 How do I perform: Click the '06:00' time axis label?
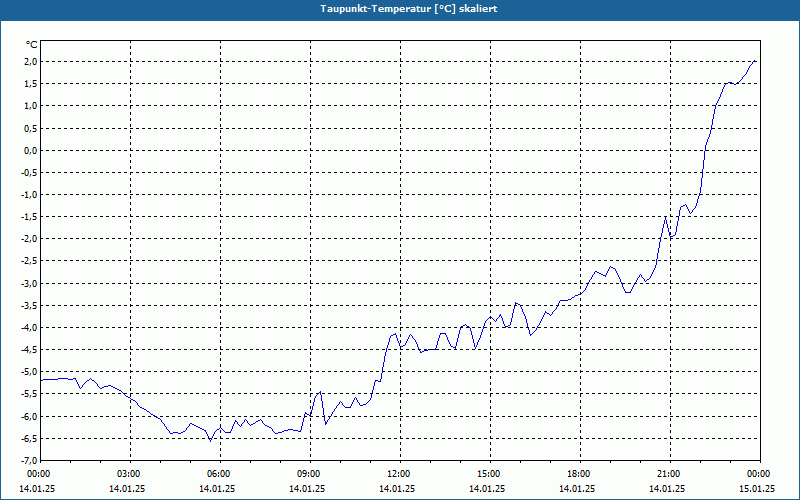click(x=220, y=474)
